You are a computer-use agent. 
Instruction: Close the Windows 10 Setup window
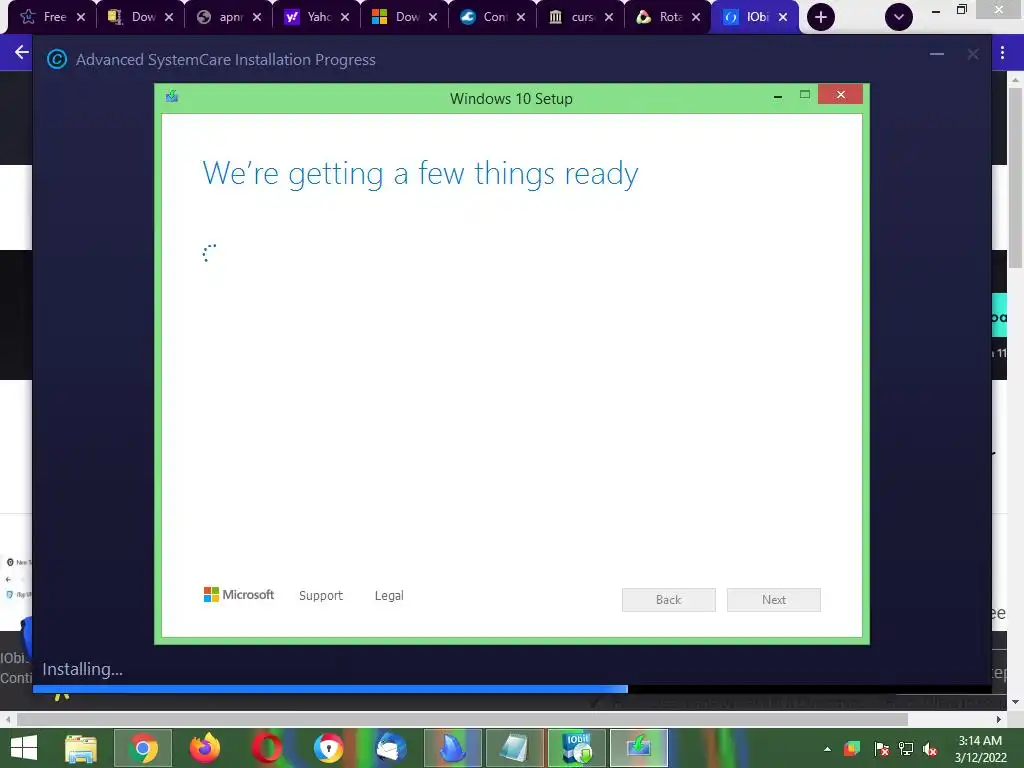click(840, 95)
